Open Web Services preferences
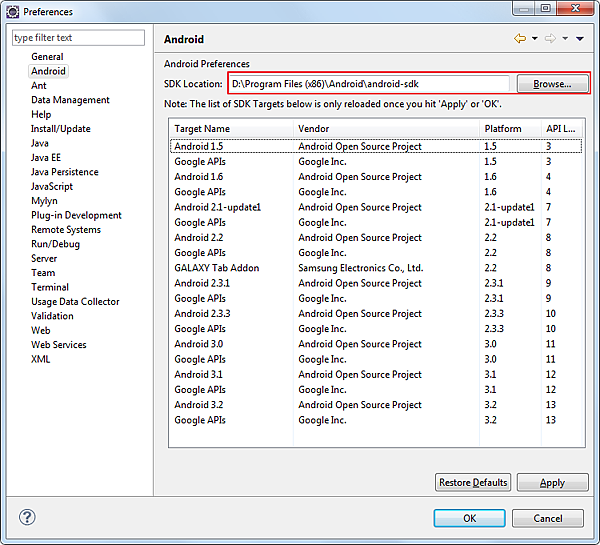 point(59,345)
